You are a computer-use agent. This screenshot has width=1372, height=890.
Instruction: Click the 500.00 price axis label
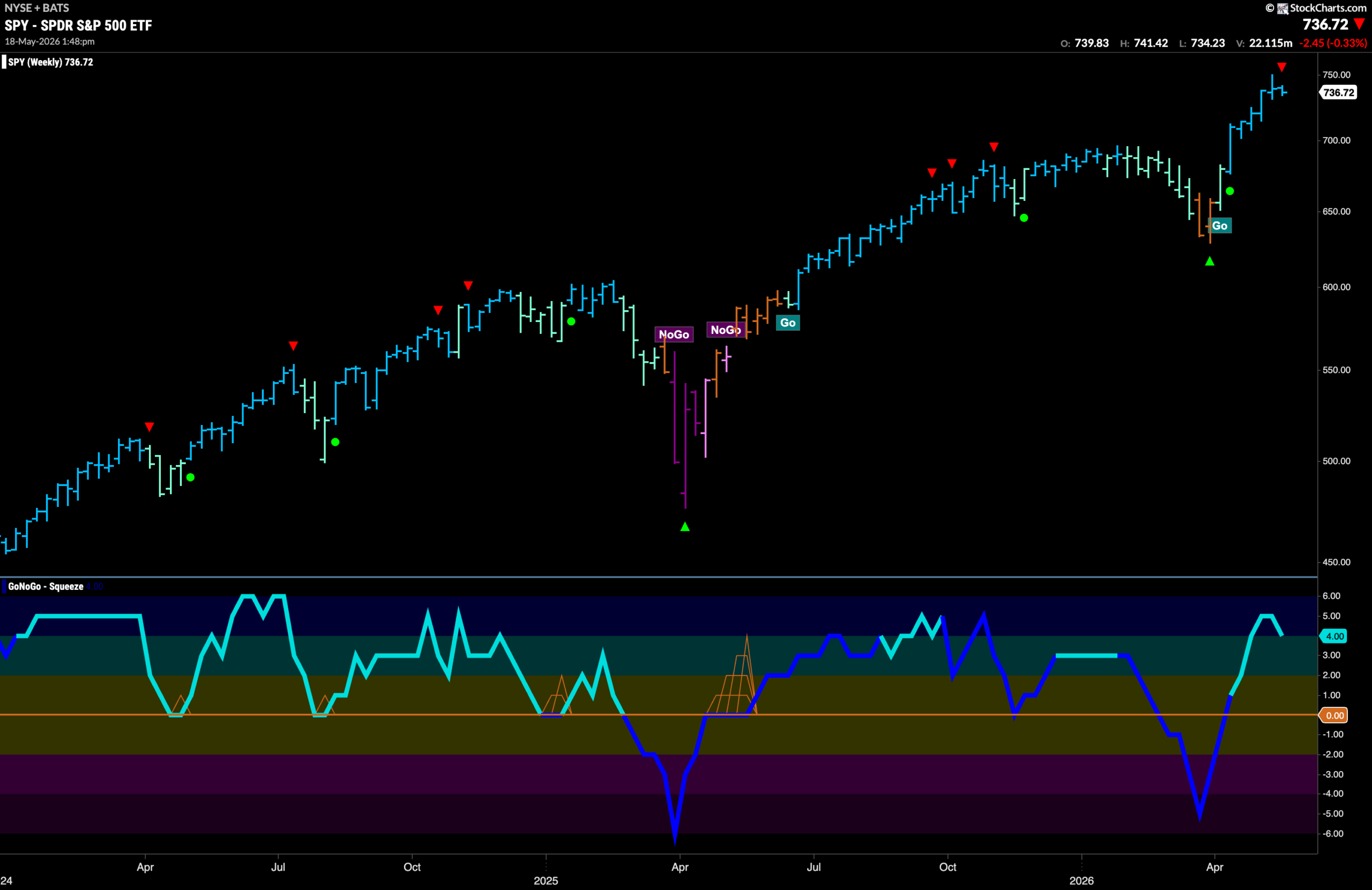(1336, 461)
